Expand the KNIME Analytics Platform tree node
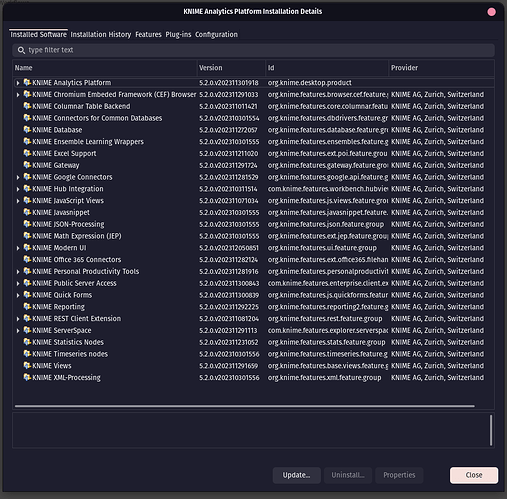 (18, 83)
